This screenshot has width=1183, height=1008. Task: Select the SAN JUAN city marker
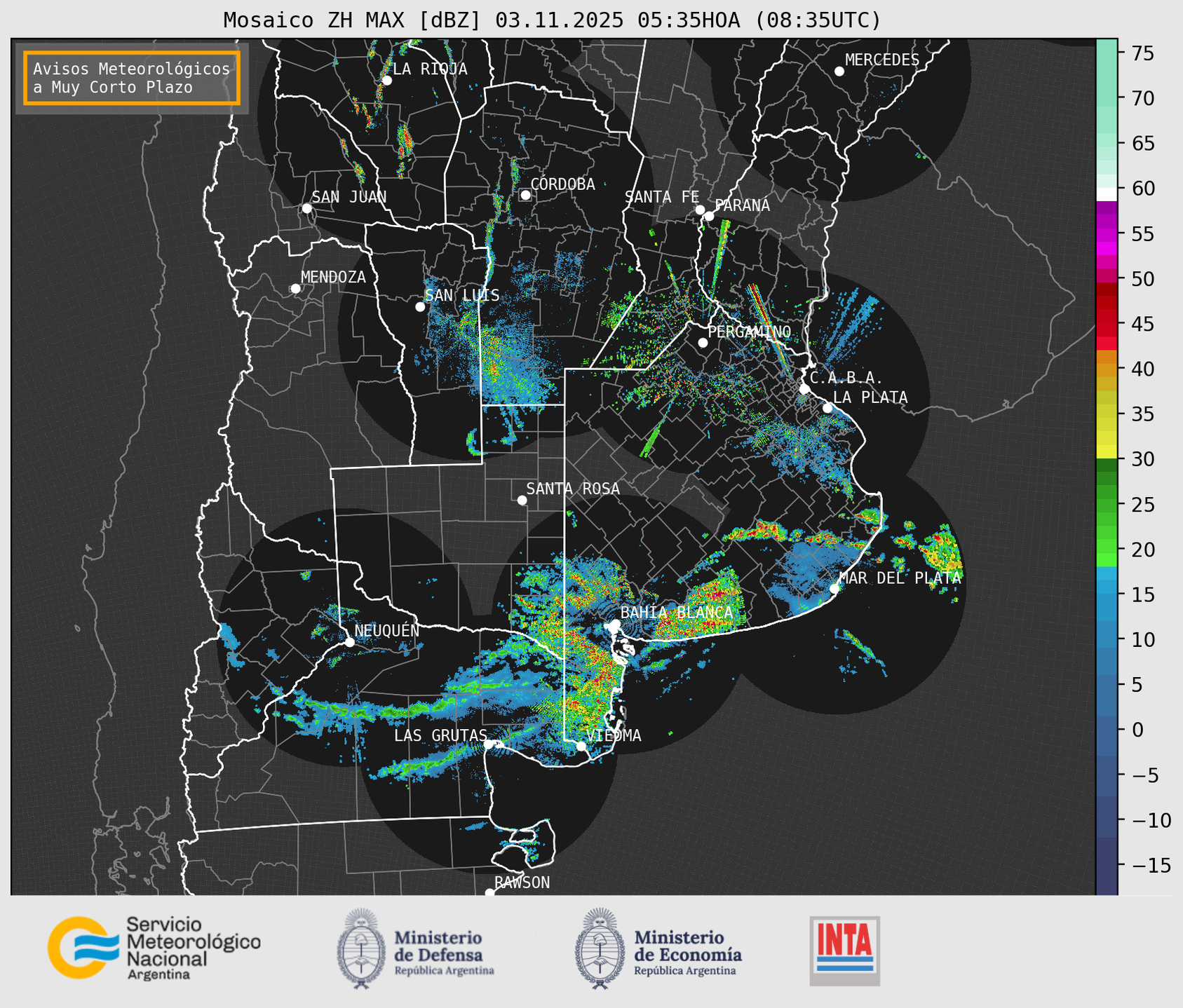[x=306, y=208]
